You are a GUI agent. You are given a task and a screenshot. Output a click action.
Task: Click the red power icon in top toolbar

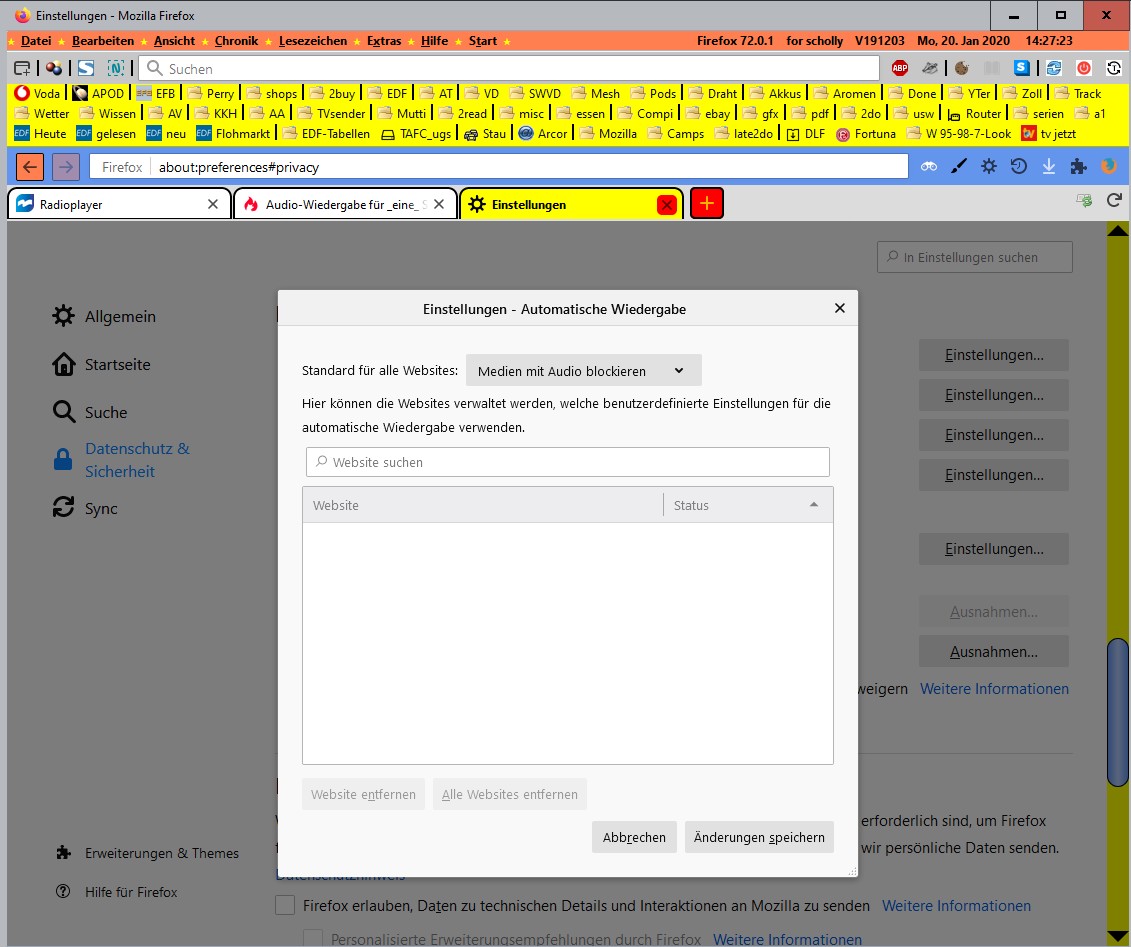[1083, 69]
